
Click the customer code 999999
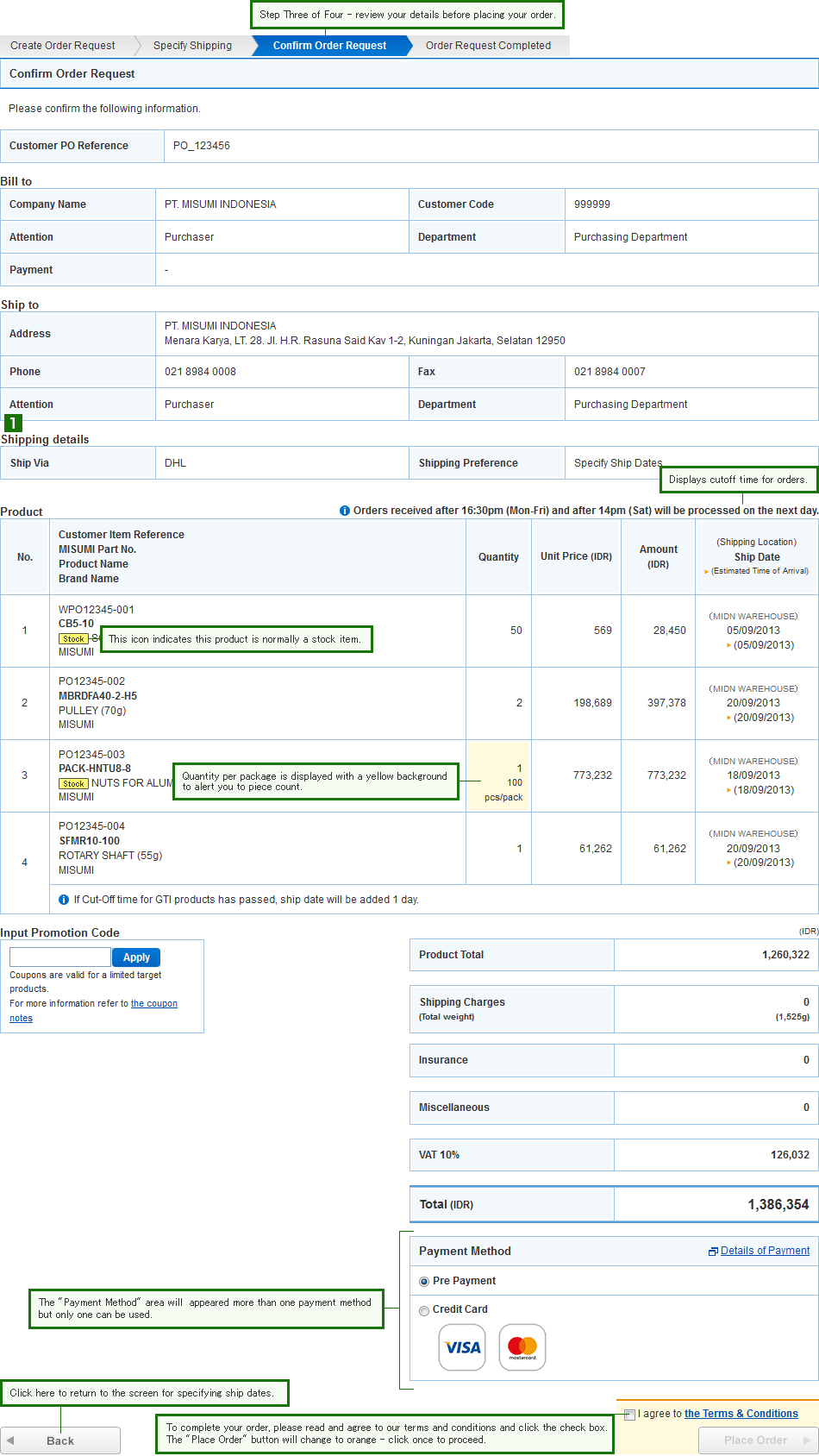[592, 204]
